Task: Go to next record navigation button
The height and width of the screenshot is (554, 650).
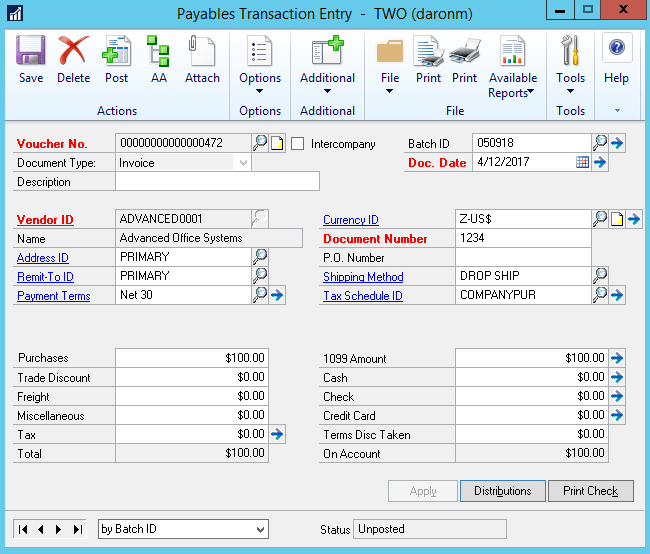Action: (x=58, y=530)
